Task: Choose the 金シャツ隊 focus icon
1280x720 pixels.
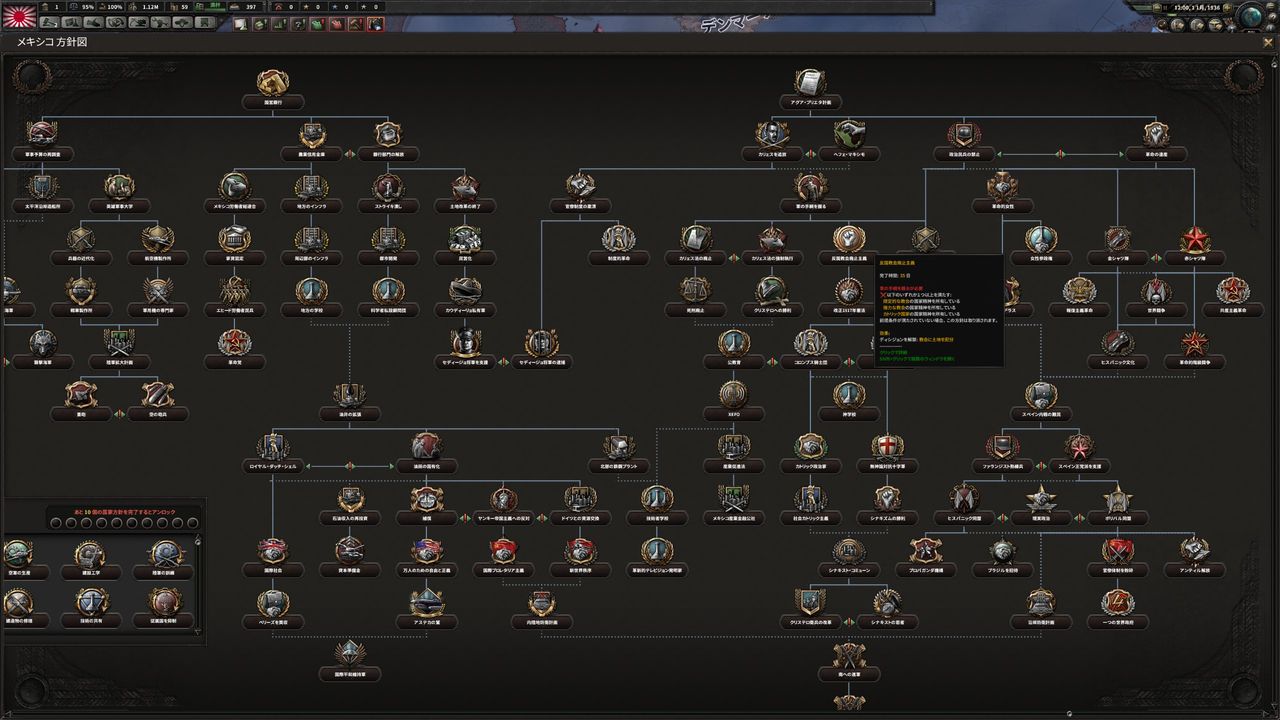Action: 1118,238
